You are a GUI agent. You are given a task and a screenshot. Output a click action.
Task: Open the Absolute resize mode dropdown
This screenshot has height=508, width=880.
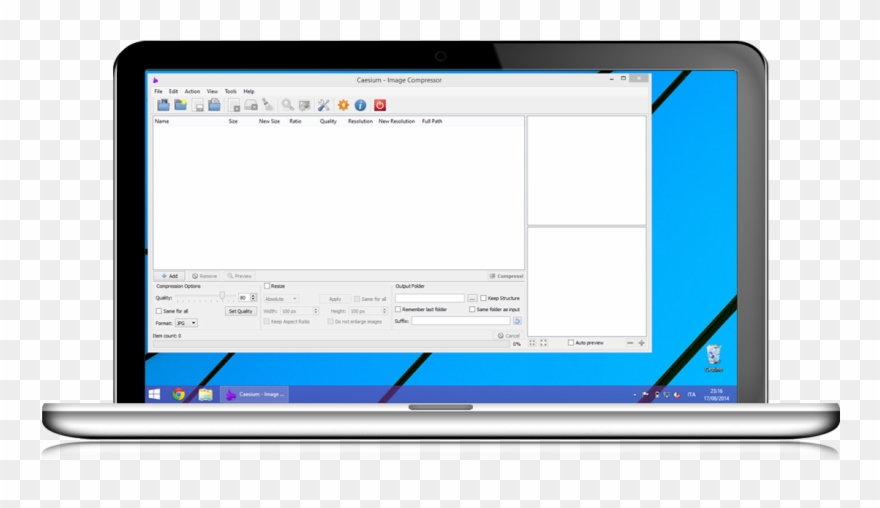(x=281, y=299)
